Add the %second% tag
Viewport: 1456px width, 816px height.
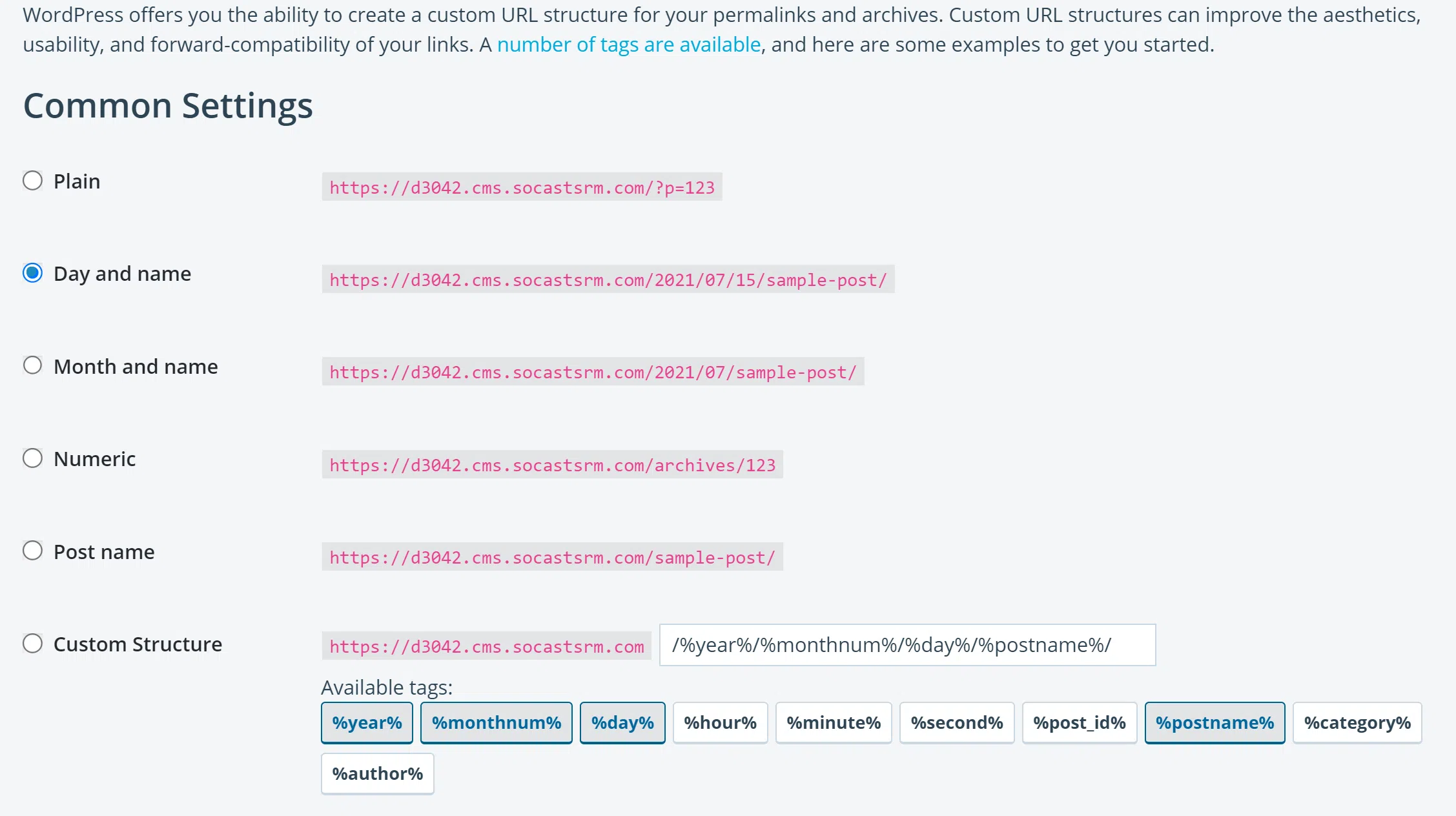(956, 722)
